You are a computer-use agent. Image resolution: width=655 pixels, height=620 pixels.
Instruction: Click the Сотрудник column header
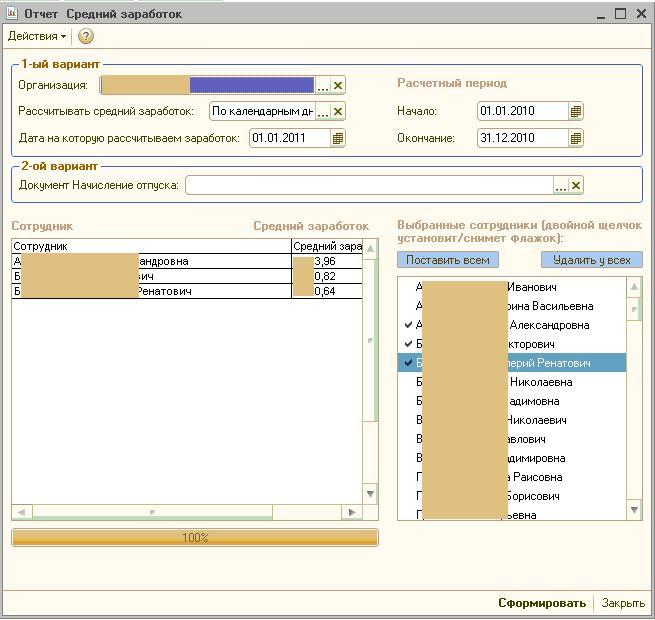[x=151, y=246]
